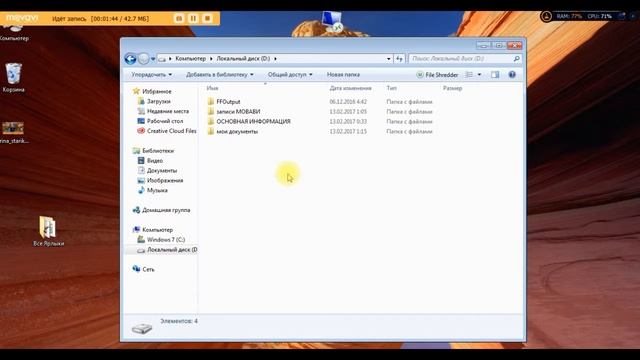Select the мои документы folder
This screenshot has width=640, height=360.
pos(237,131)
